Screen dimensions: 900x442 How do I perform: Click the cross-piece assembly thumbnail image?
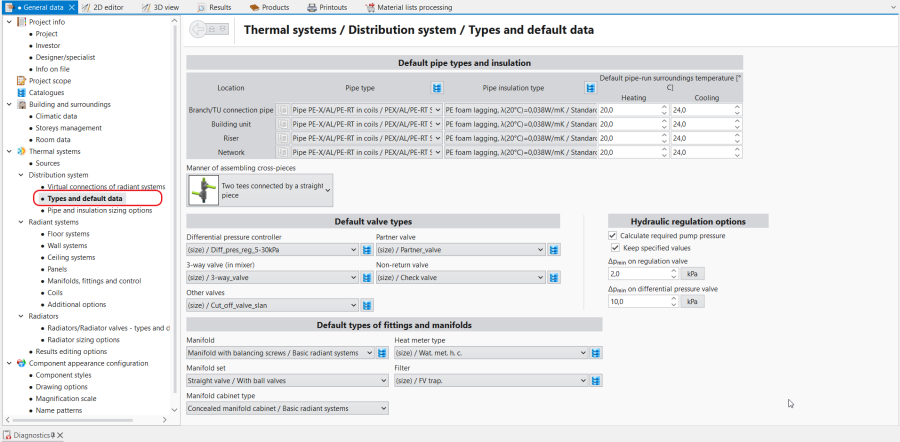tap(203, 191)
